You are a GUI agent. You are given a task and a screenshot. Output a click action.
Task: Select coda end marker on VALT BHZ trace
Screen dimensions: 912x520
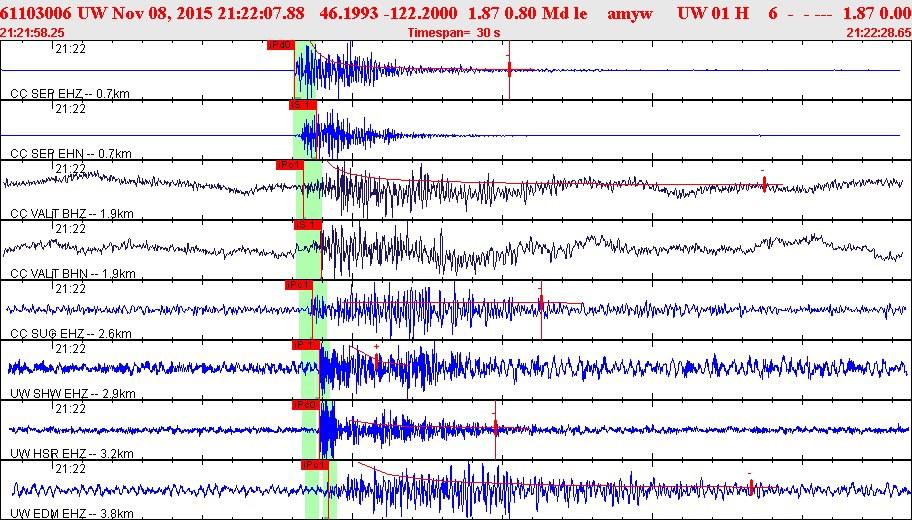tap(764, 184)
